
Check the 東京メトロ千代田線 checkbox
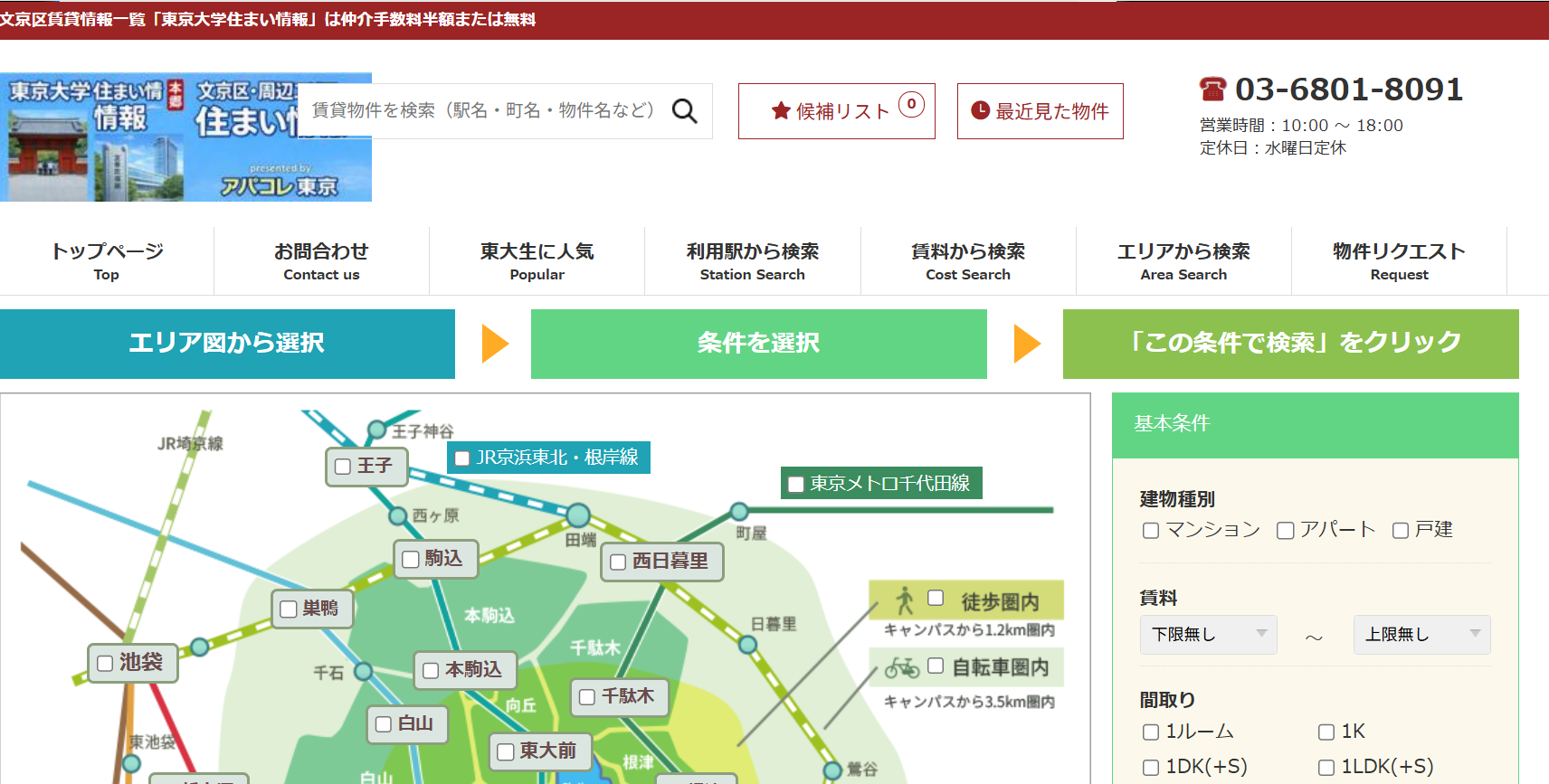click(x=796, y=485)
